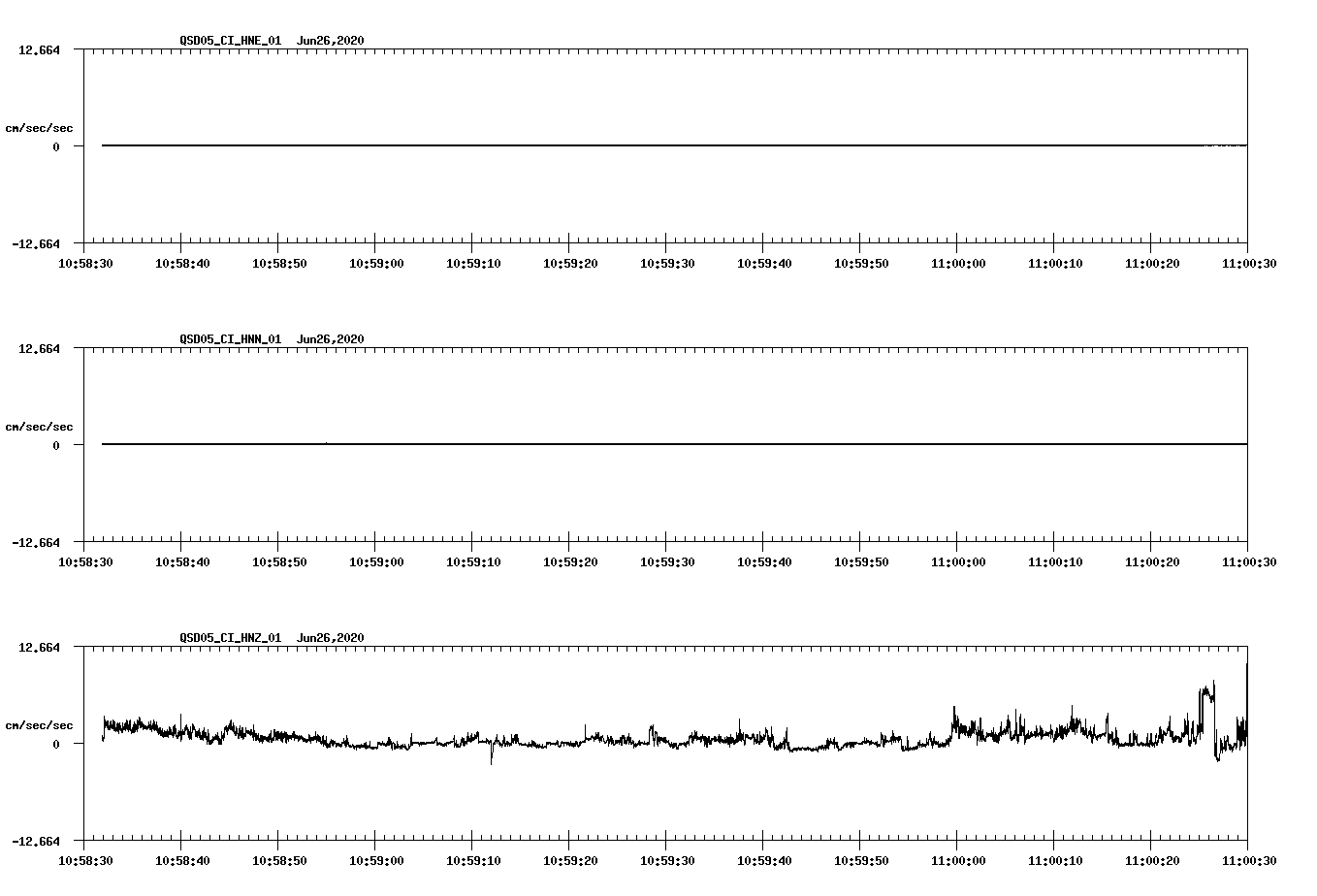Click the 10:58:40 time label under HNZ plot
Viewport: 1317px width, 896px height.
182,861
